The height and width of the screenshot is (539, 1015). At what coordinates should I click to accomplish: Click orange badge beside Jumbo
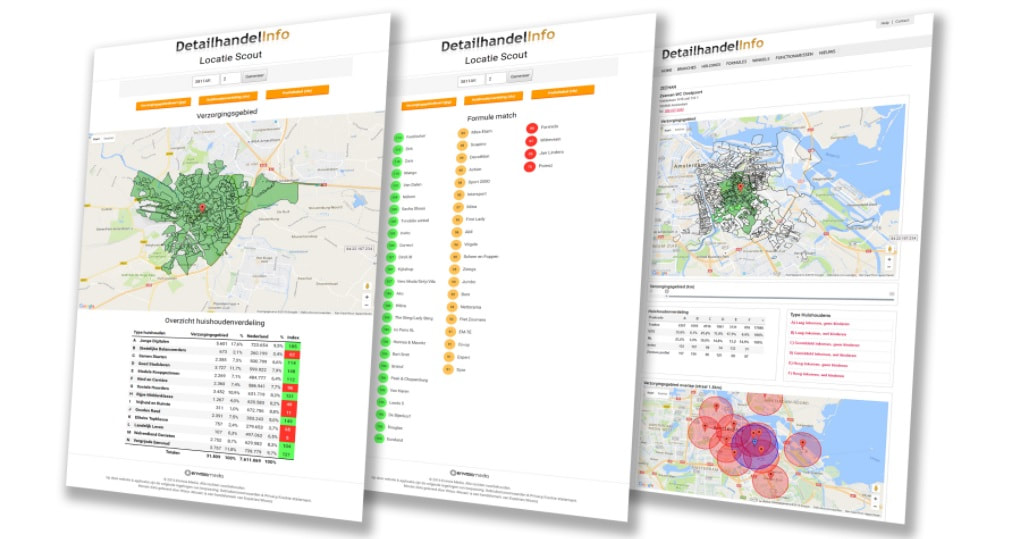454,282
